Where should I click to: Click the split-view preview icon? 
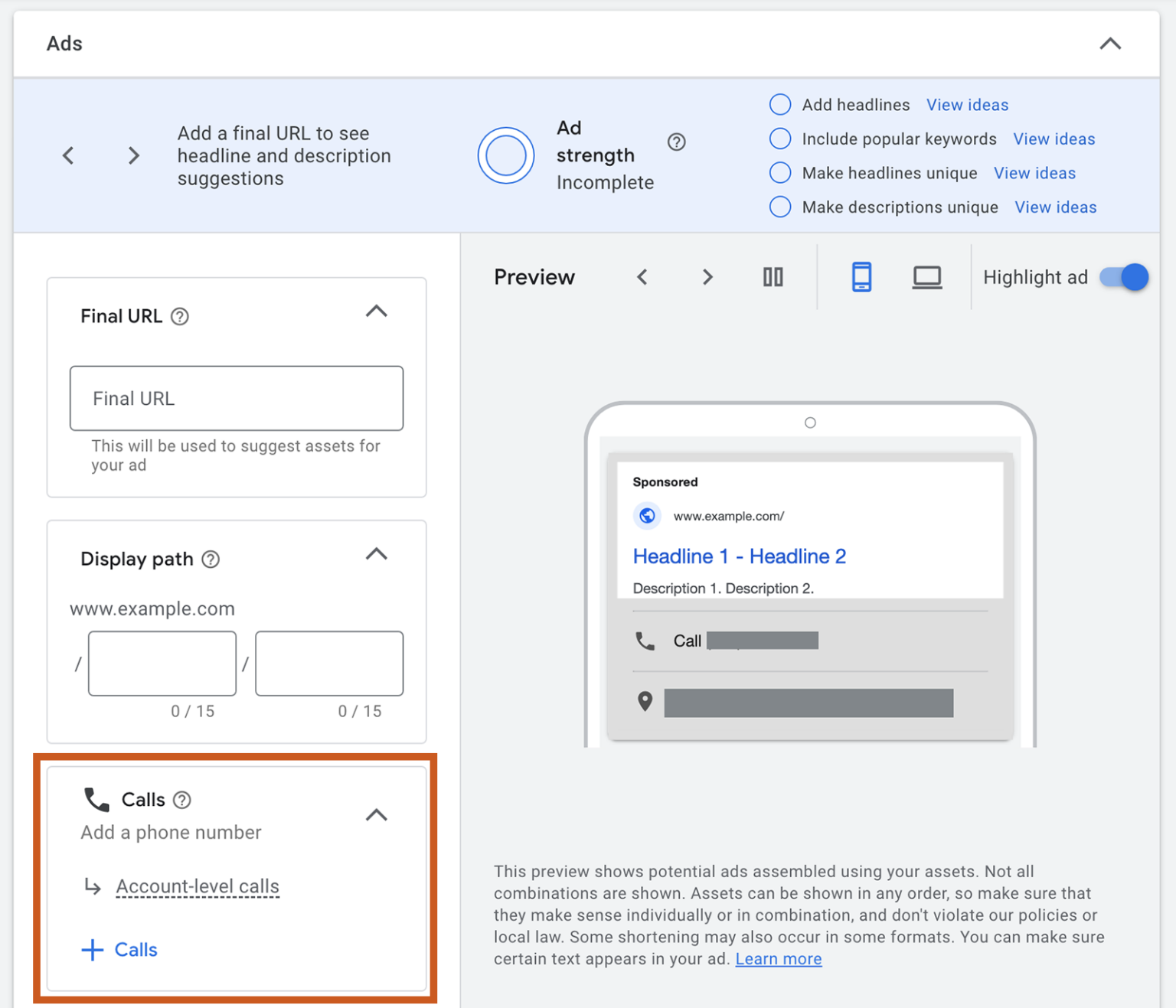tap(773, 277)
